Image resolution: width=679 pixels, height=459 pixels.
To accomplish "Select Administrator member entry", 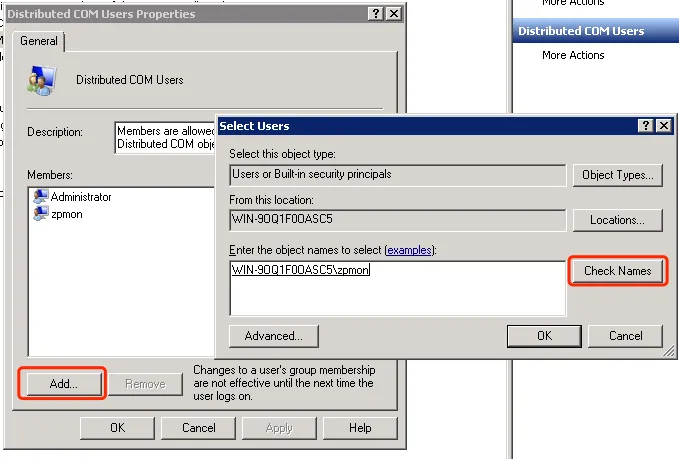I will (72, 197).
